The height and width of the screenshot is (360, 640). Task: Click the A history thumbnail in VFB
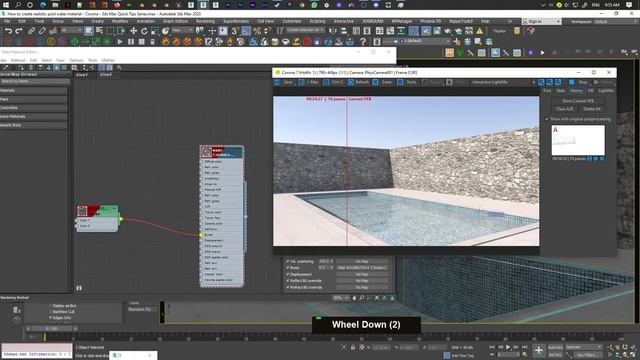(578, 140)
